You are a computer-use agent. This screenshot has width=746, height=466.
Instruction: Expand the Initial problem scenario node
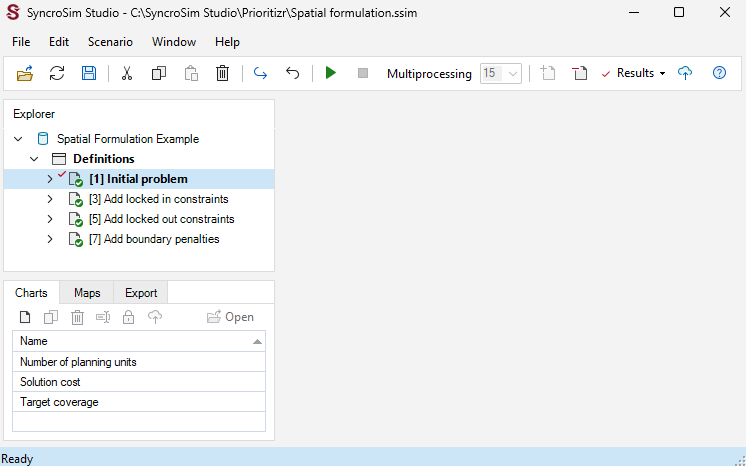[x=49, y=179]
